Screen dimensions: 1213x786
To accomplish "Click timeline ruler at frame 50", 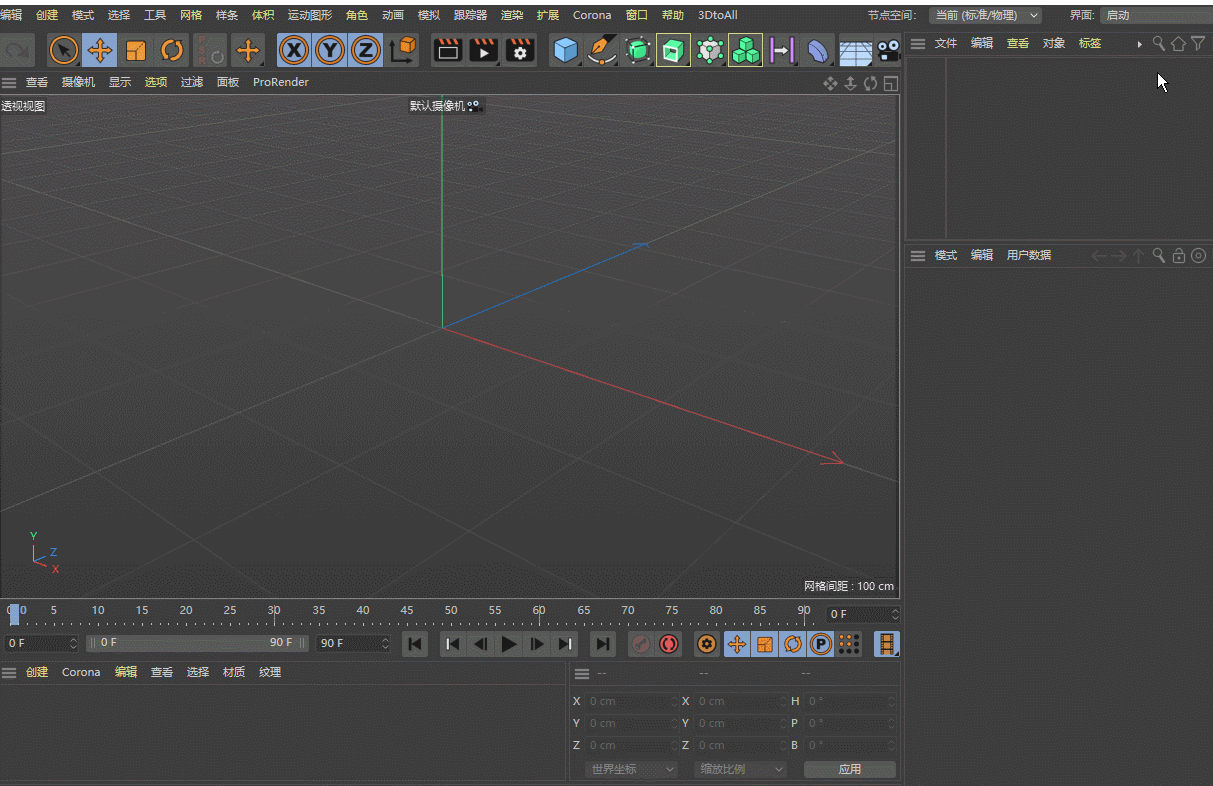I will [451, 610].
